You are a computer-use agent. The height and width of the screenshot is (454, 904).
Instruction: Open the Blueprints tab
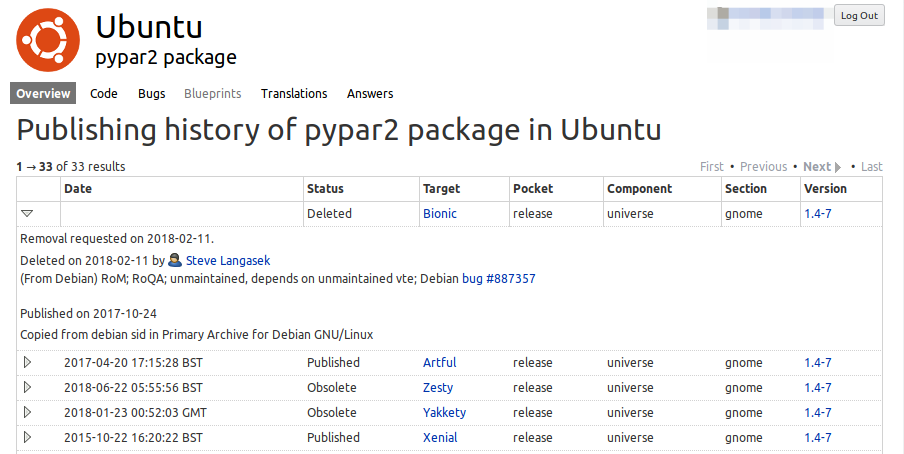pos(213,93)
